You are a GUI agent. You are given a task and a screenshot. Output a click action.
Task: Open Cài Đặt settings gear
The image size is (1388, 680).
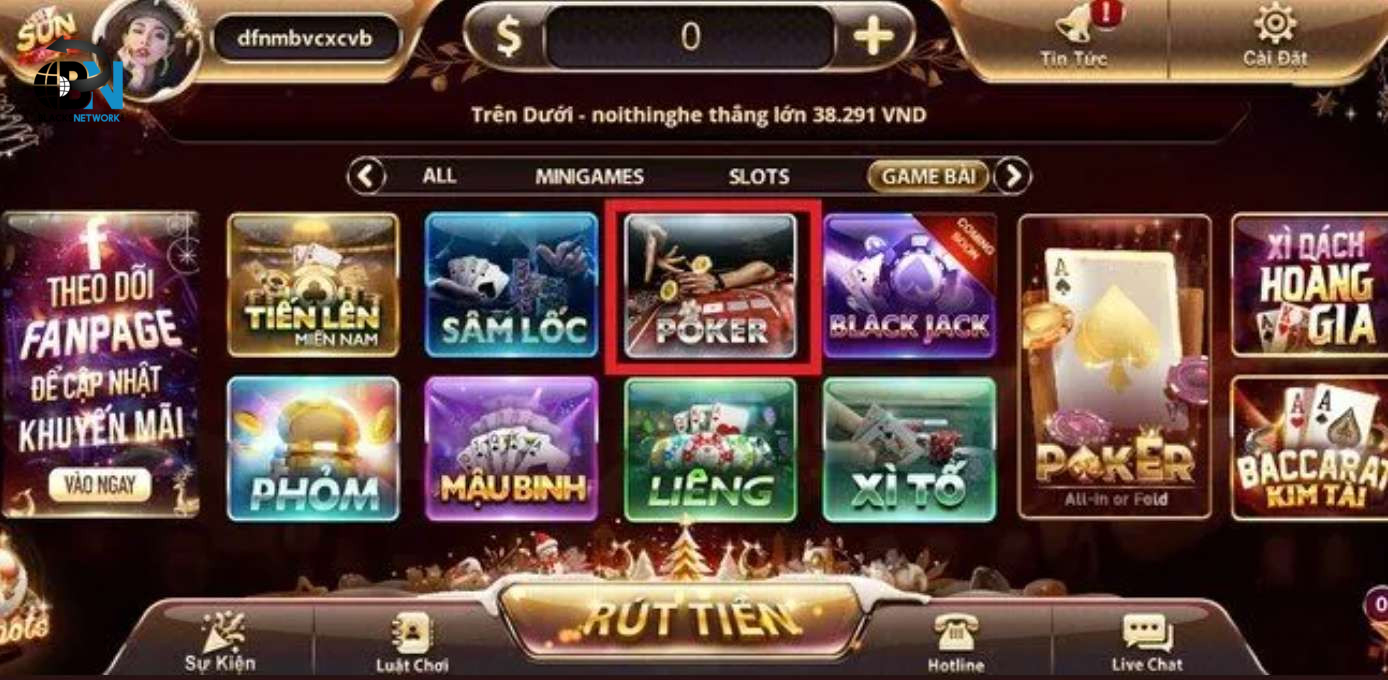click(x=1275, y=23)
